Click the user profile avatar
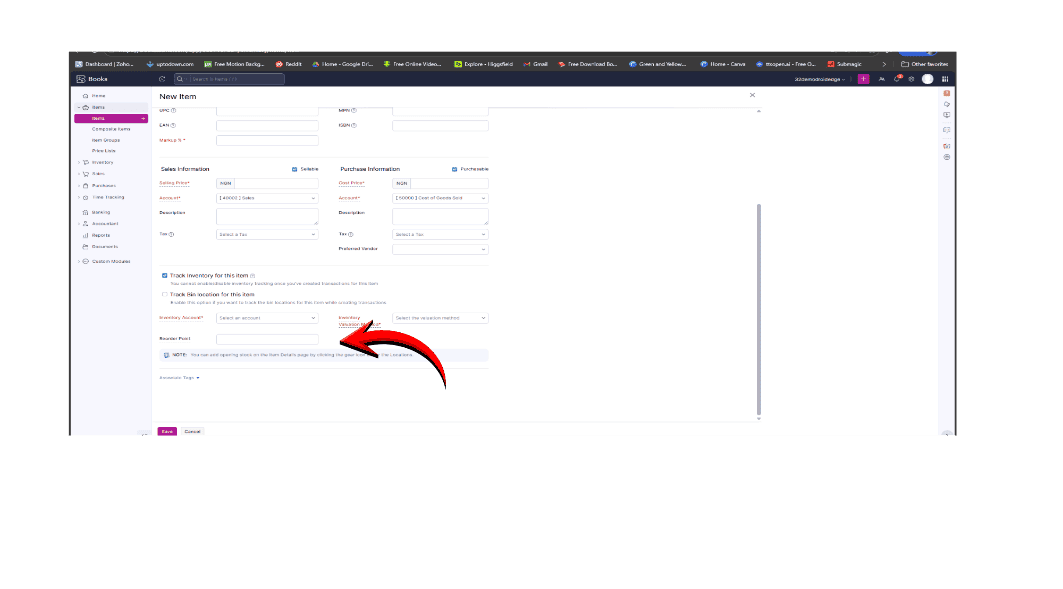The height and width of the screenshot is (589, 1063). click(x=928, y=79)
